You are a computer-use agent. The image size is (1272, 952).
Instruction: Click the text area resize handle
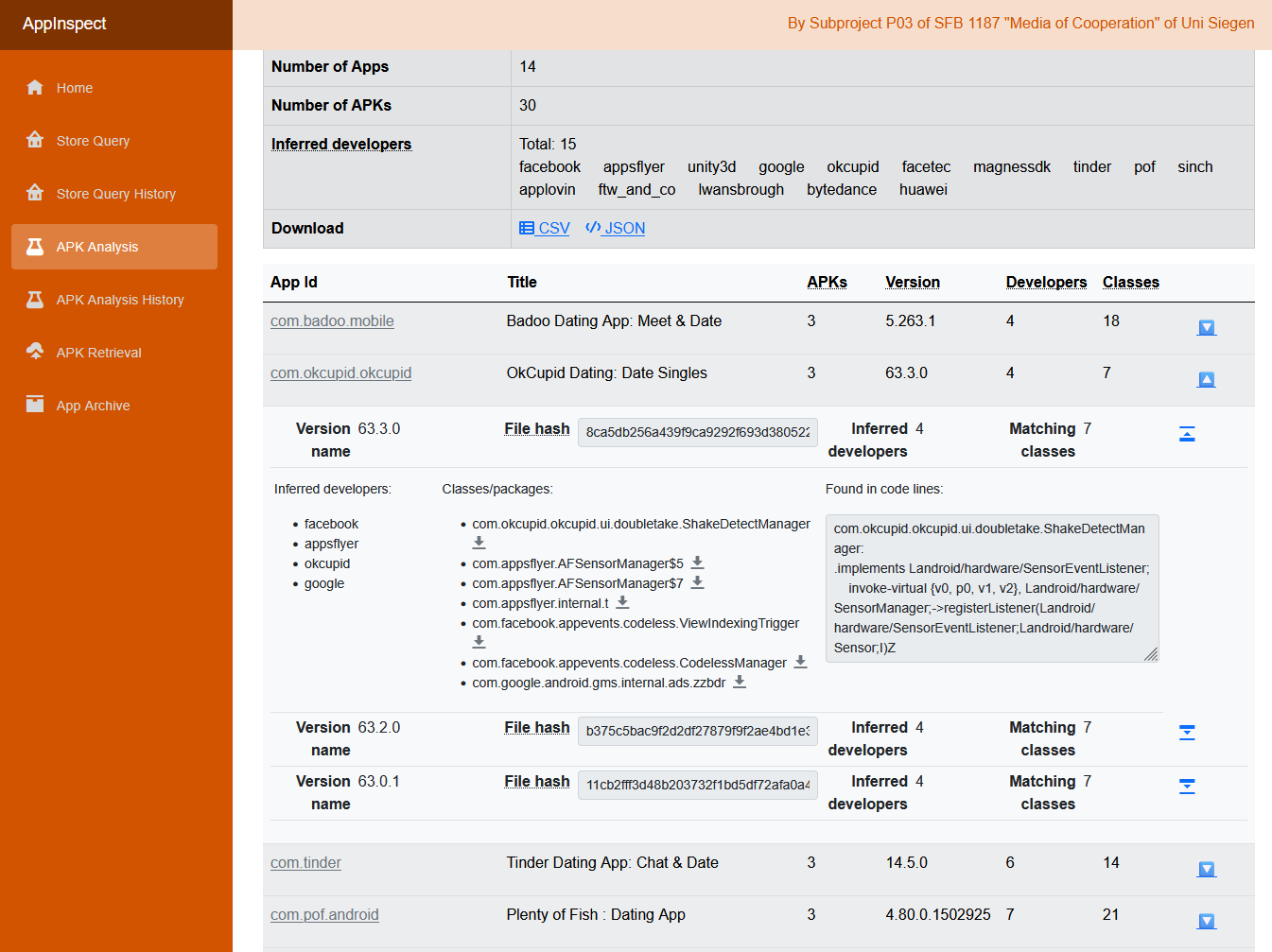[x=1151, y=654]
